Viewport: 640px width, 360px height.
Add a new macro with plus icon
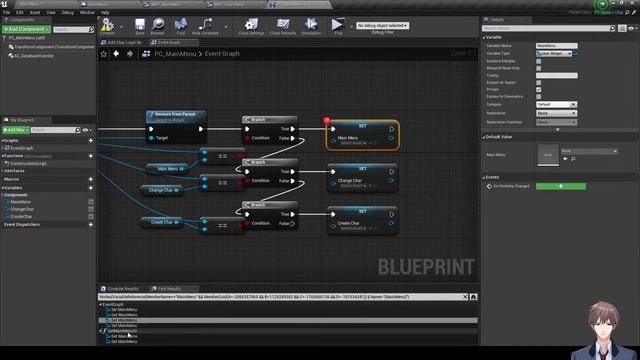(91, 179)
